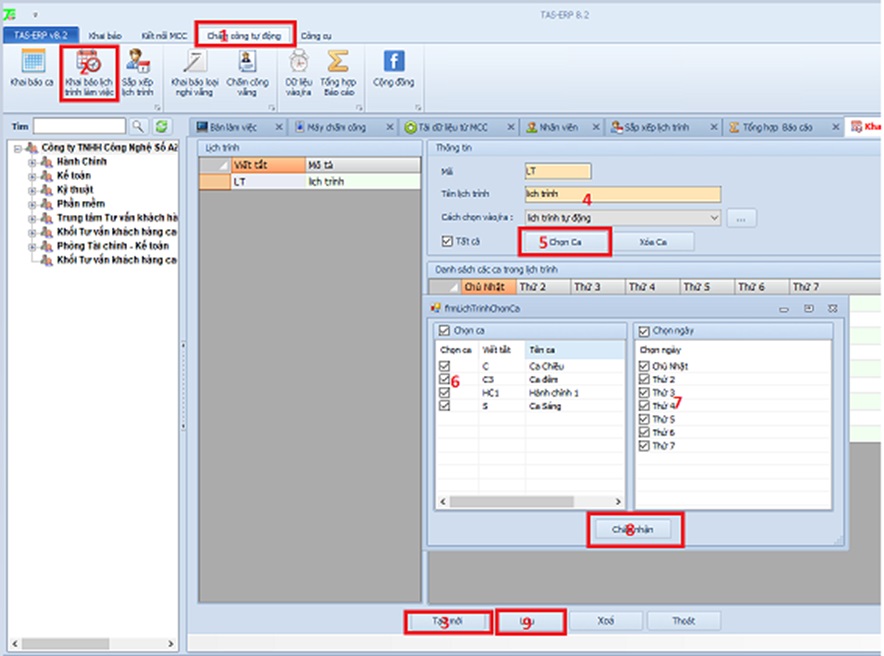Toggle the Chủ Nhật day checkbox
Viewport: 884px width, 656px height.
645,367
